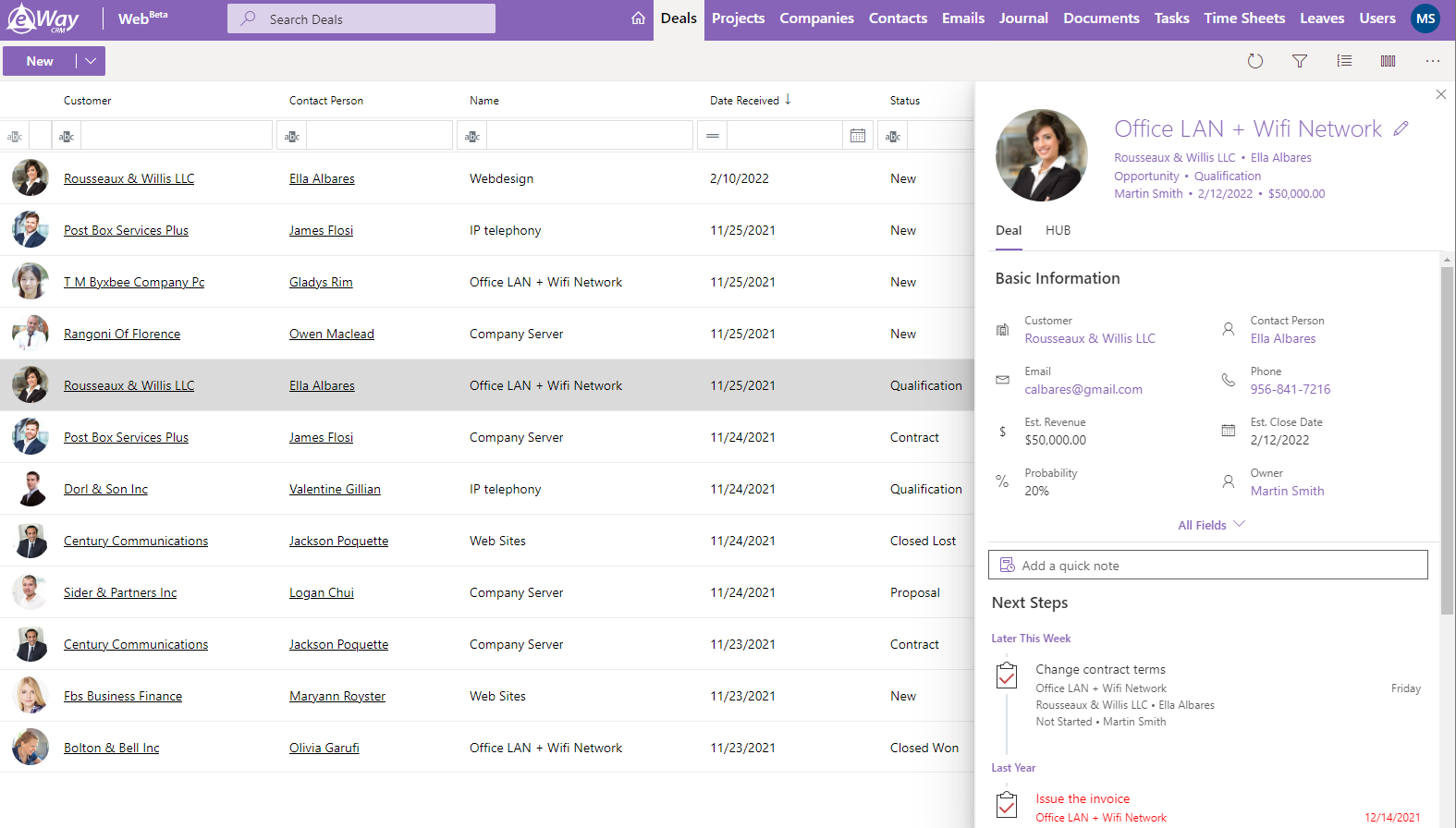Select the Deal tab in preview
1456x828 pixels.
pyautogui.click(x=1009, y=231)
